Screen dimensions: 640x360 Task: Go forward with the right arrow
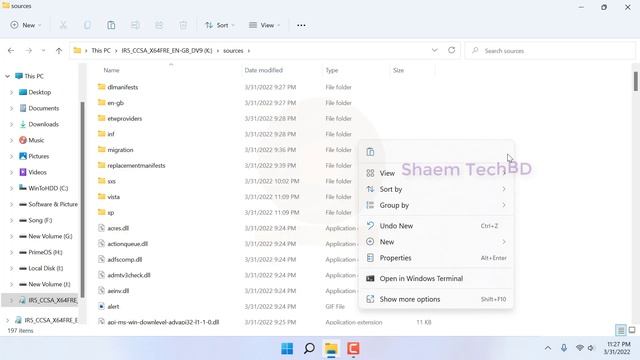[x=28, y=51]
